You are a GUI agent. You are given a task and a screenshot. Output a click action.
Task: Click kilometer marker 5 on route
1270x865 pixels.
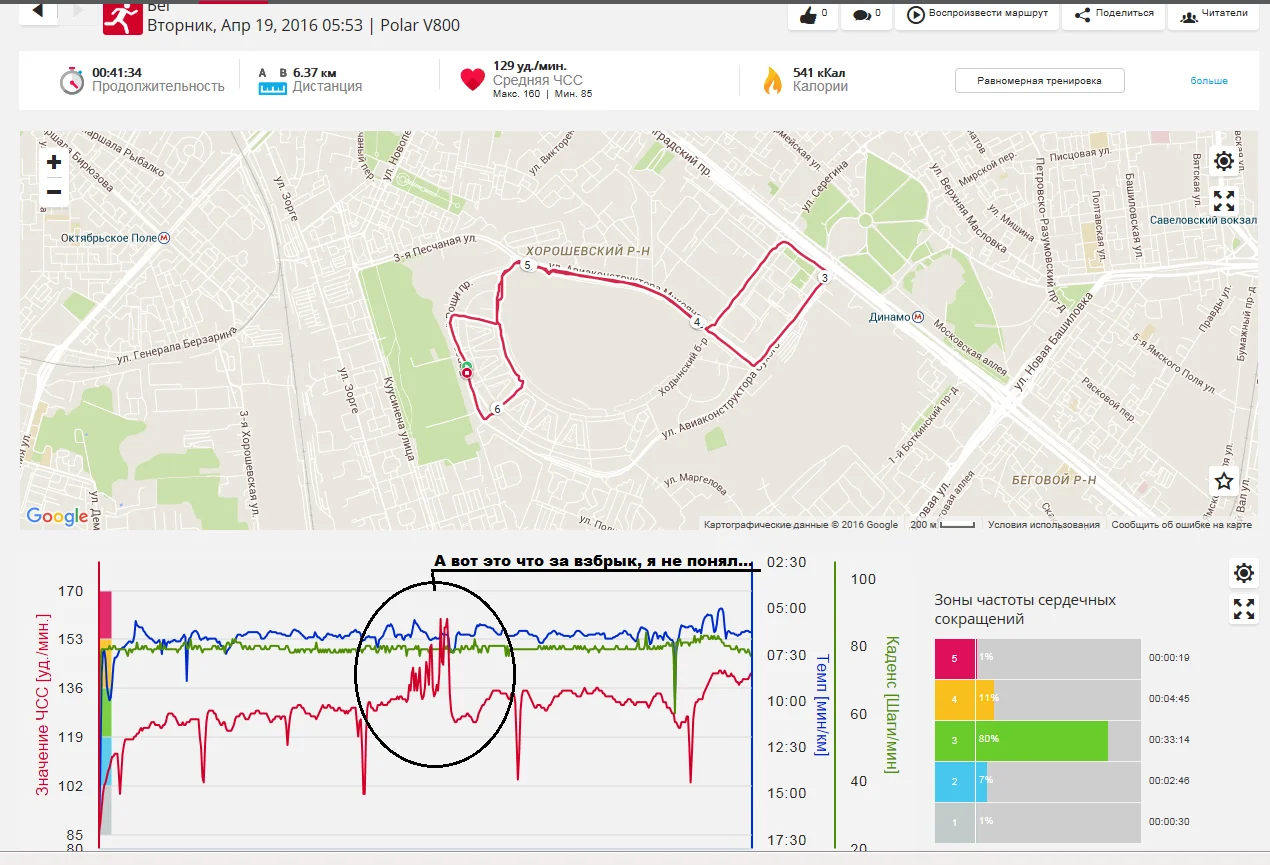coord(526,265)
